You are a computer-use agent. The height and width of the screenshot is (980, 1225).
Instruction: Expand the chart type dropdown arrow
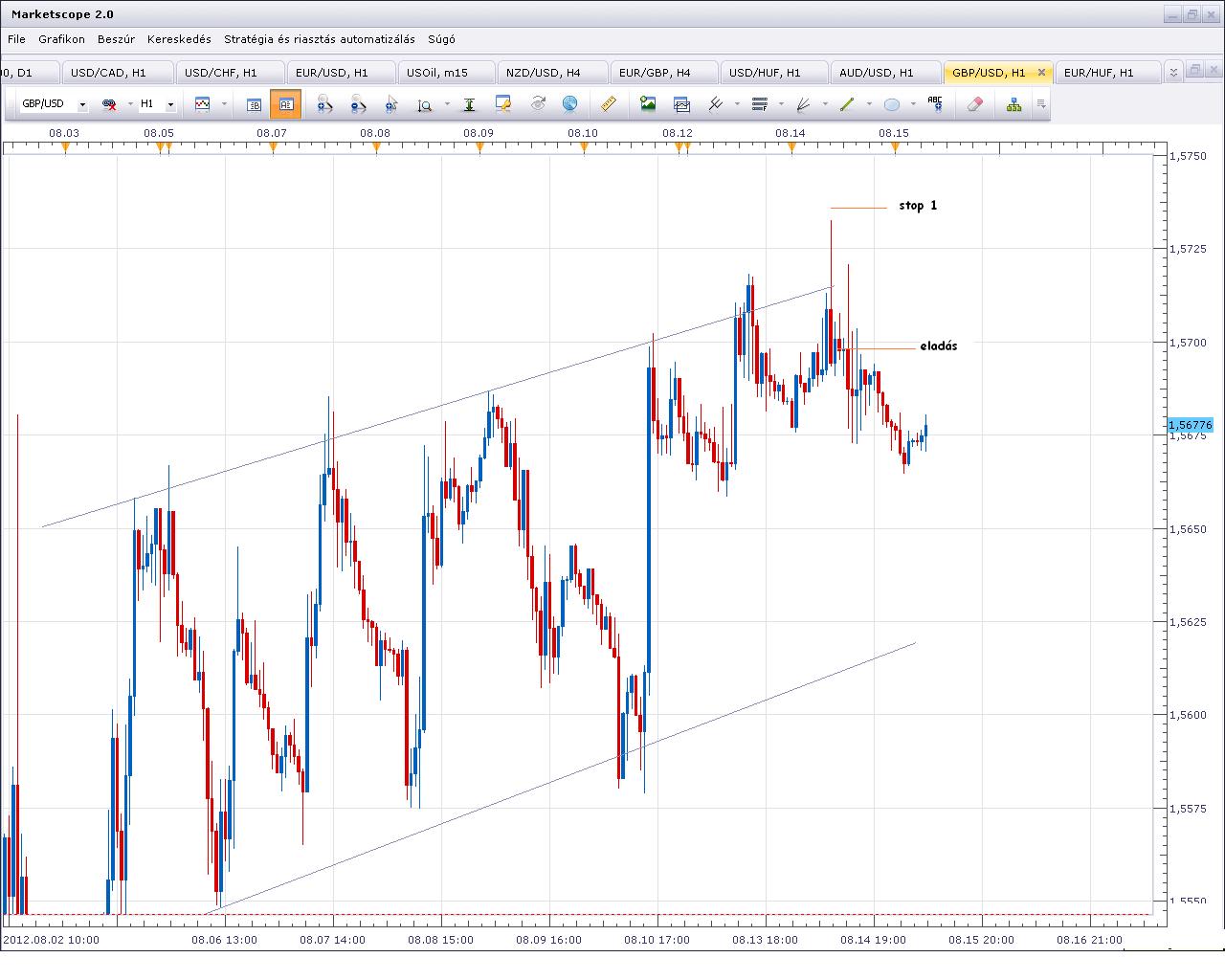[224, 104]
